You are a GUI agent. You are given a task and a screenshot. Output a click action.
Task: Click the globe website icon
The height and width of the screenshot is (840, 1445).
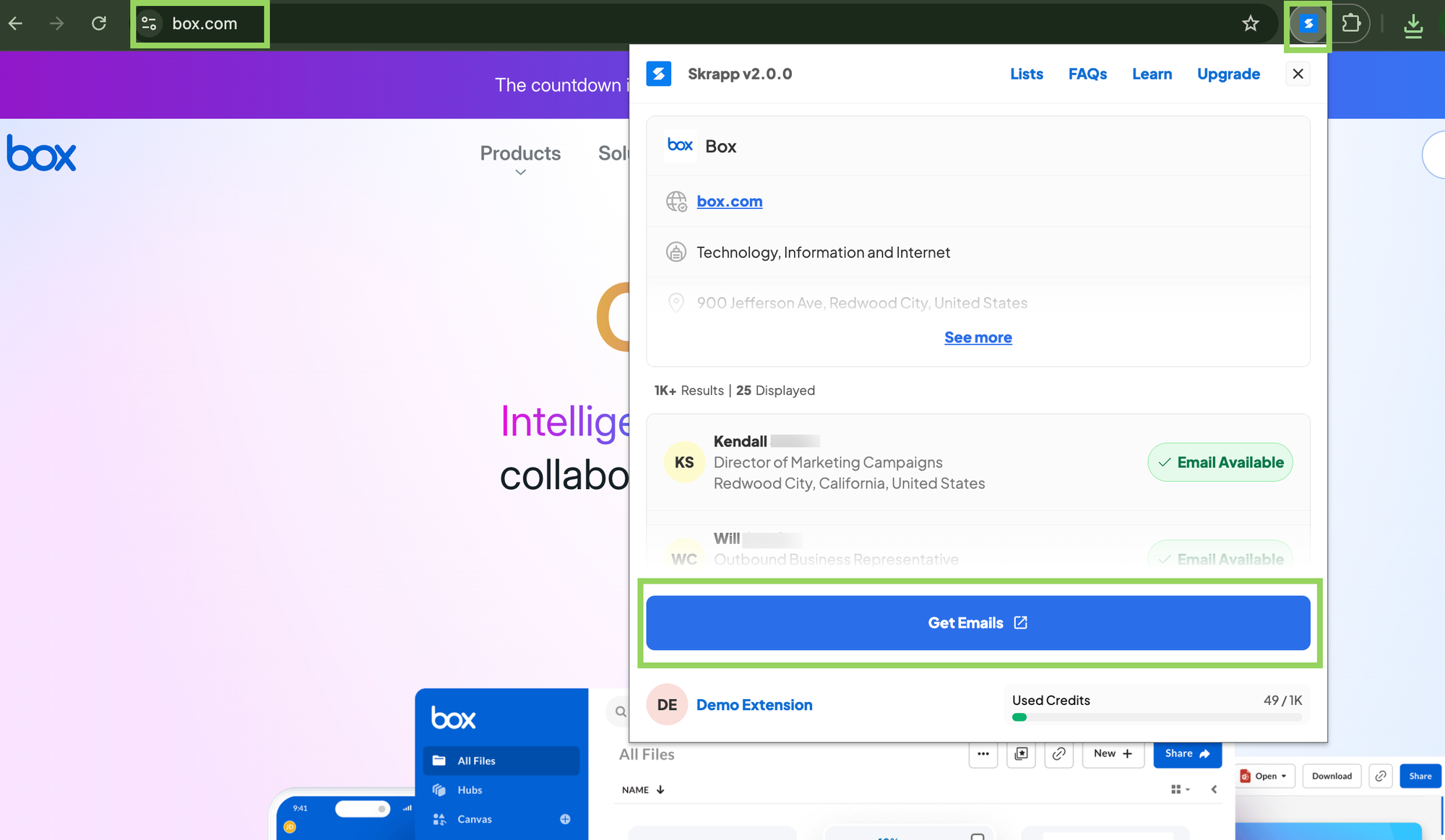point(676,202)
